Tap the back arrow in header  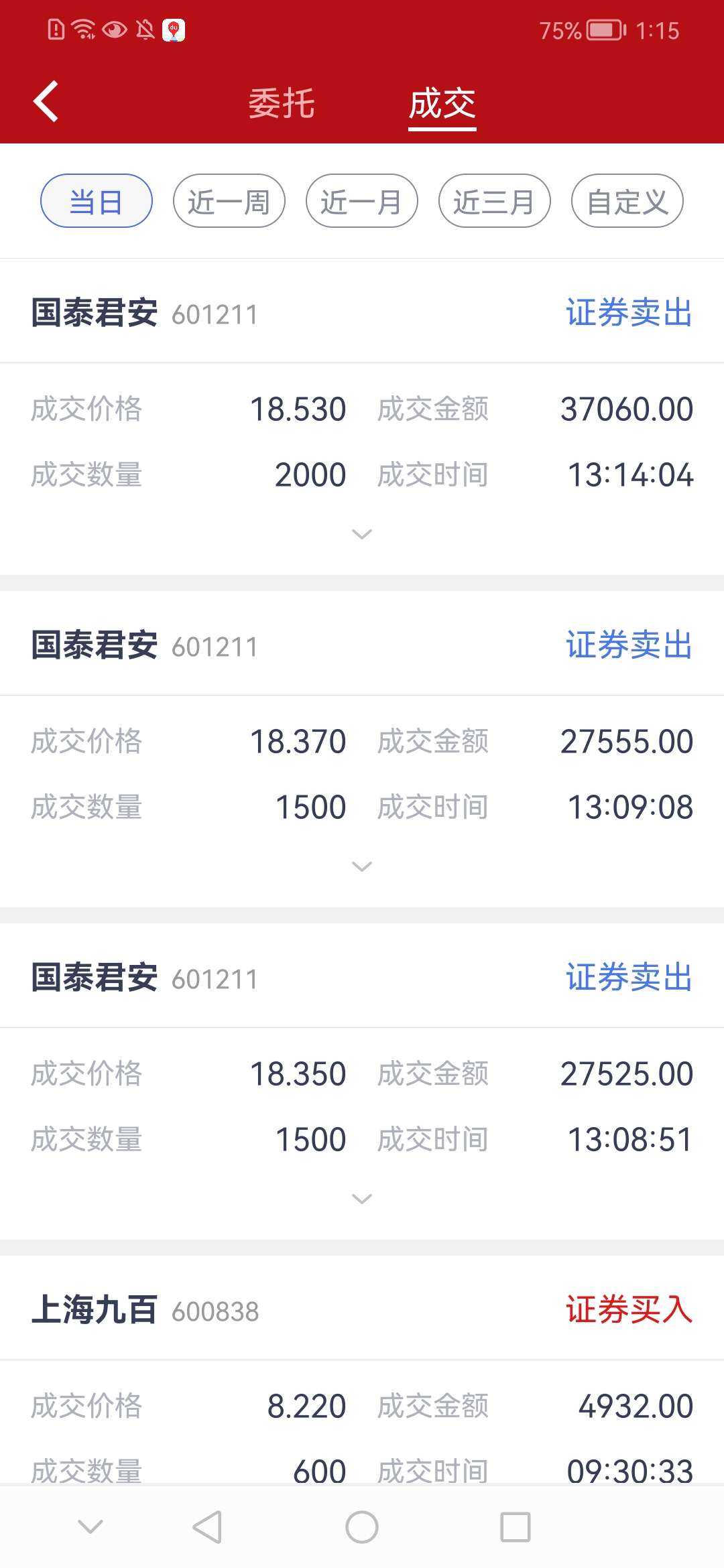(46, 102)
